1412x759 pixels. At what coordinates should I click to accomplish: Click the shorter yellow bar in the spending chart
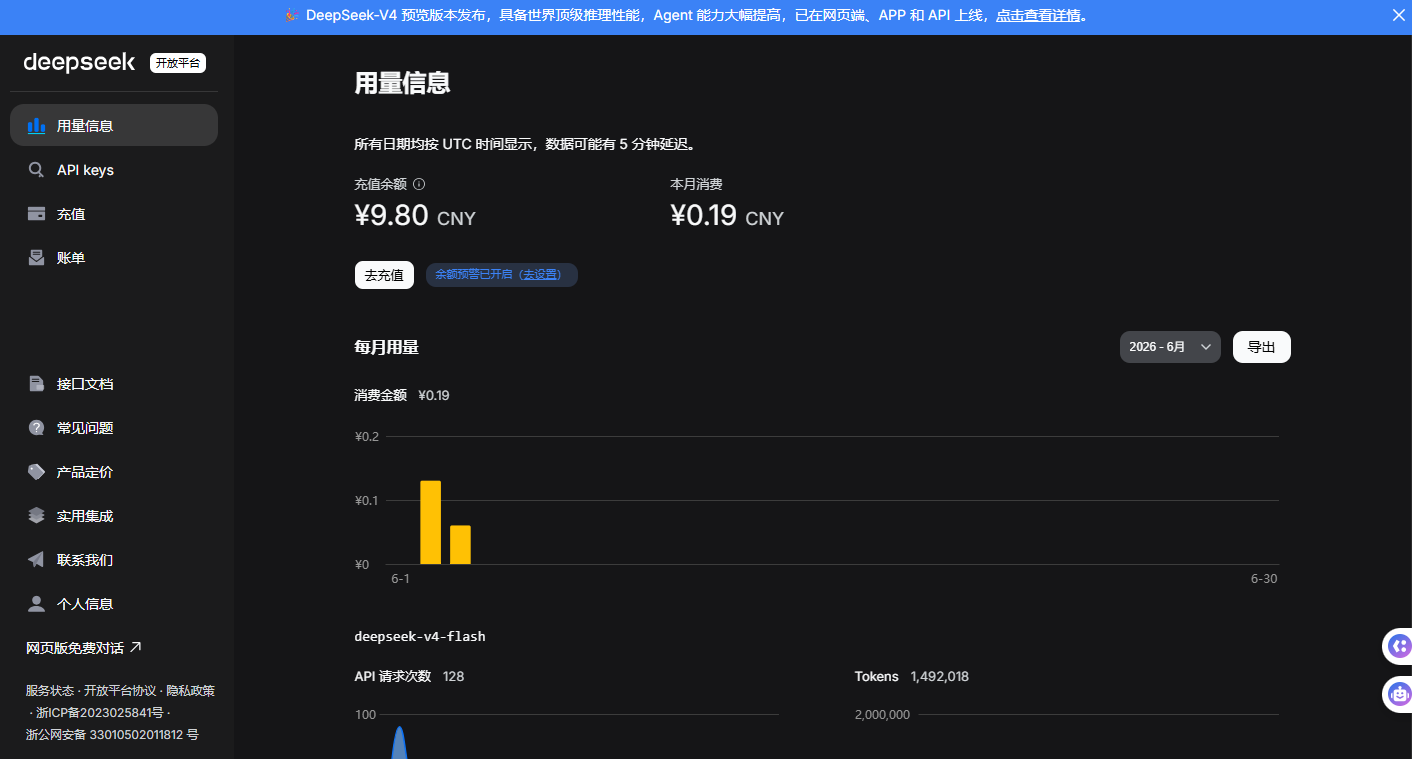[x=460, y=544]
